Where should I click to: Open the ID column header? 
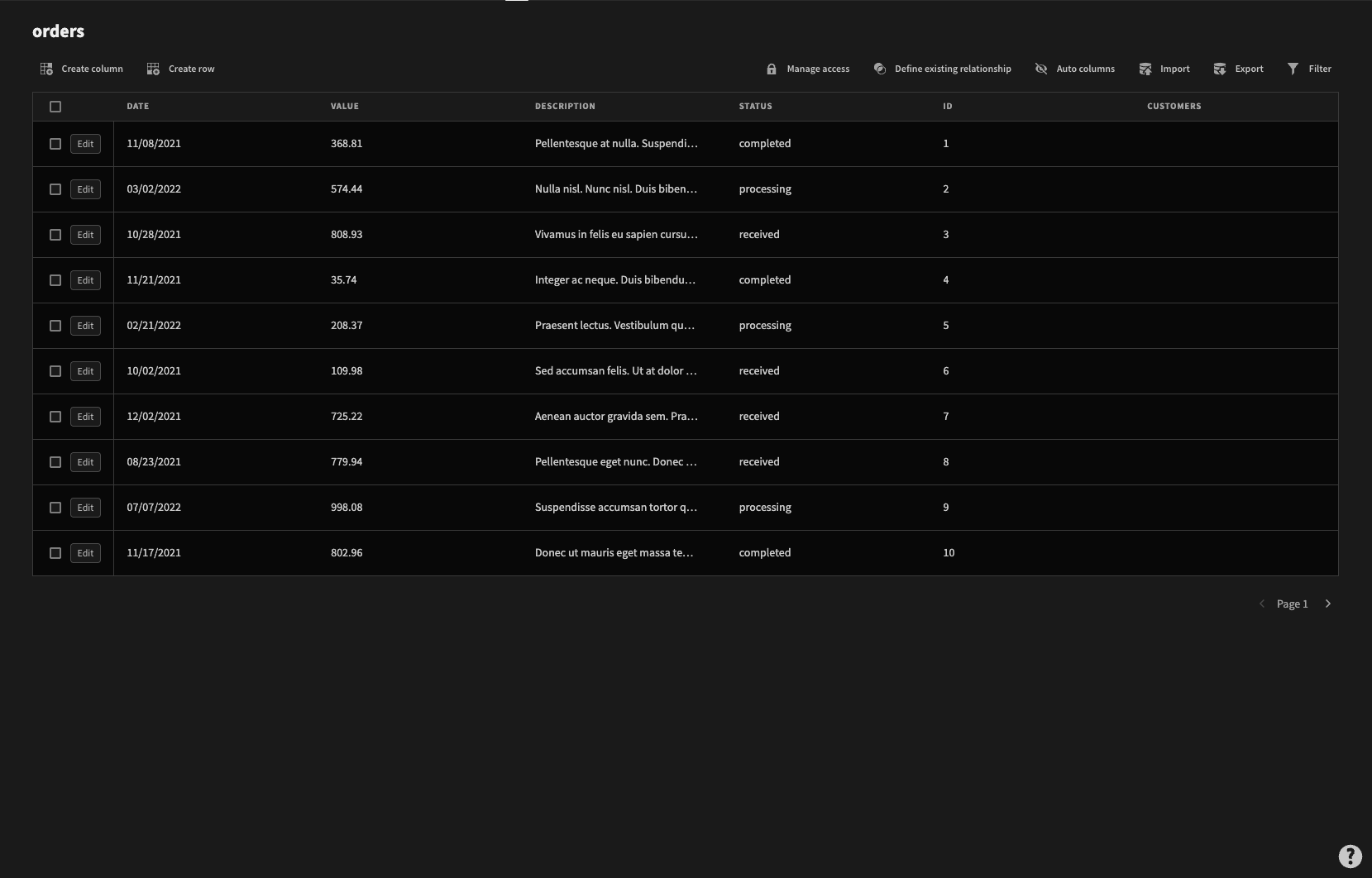click(948, 106)
